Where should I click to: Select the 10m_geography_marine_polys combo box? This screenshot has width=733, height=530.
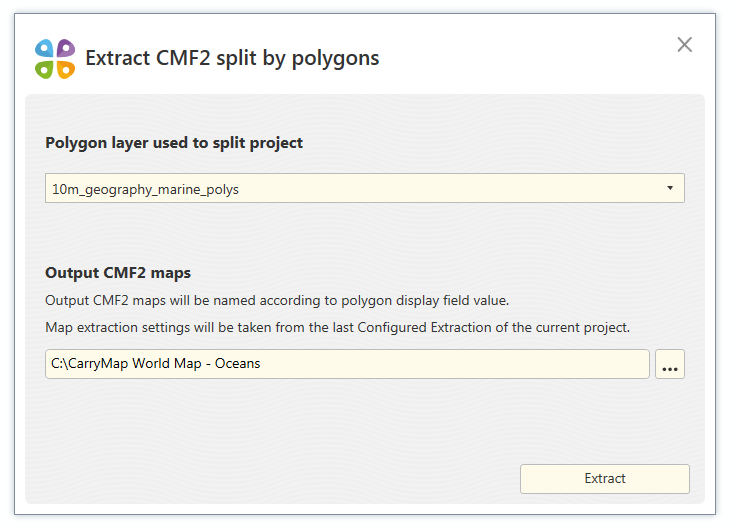(365, 188)
